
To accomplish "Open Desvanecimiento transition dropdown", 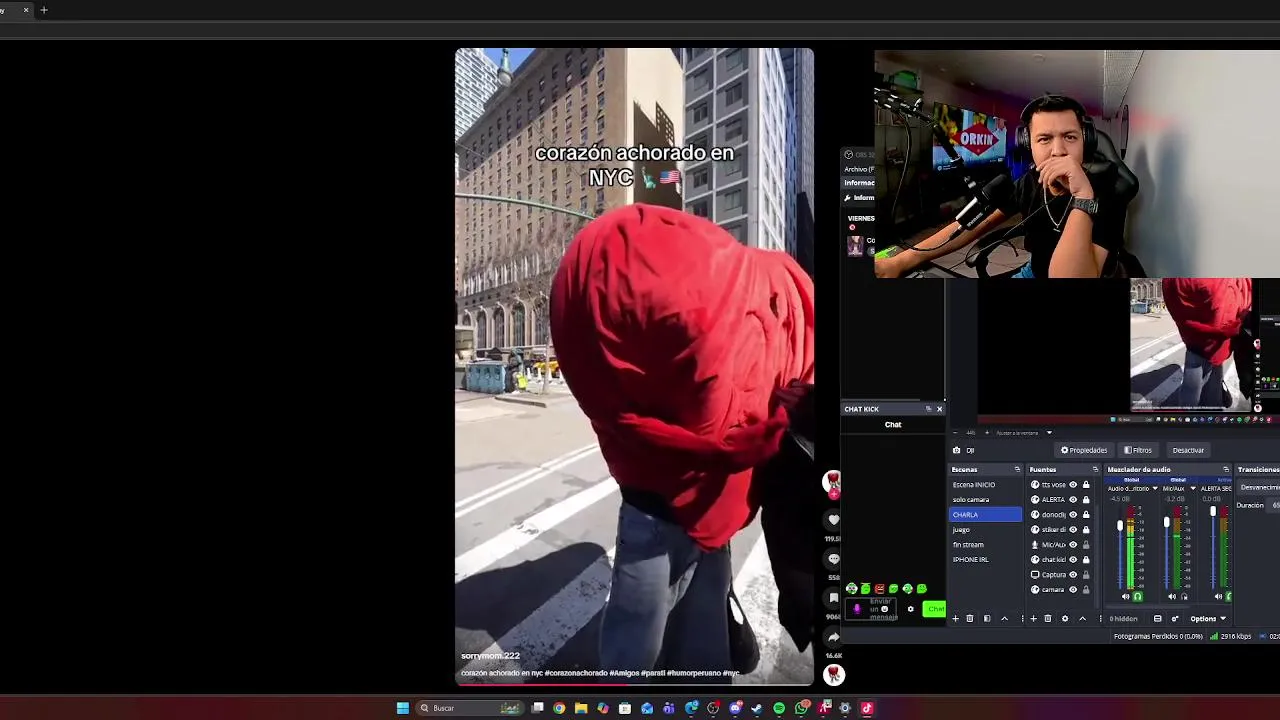I will pyautogui.click(x=1260, y=487).
